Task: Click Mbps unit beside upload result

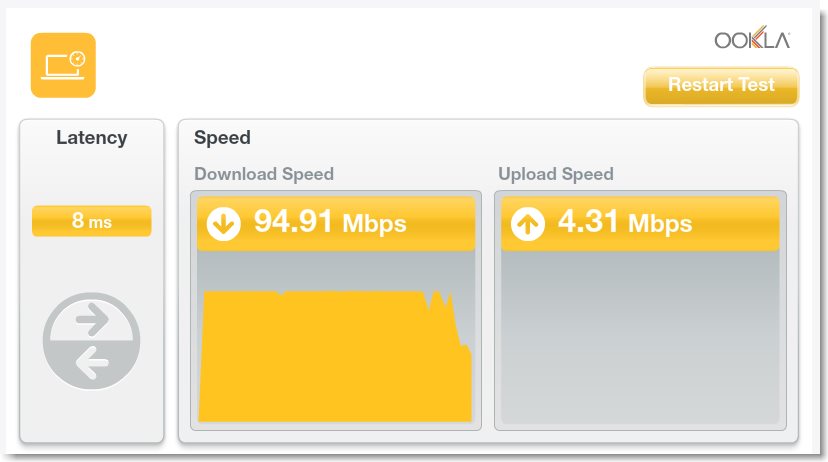Action: [660, 224]
